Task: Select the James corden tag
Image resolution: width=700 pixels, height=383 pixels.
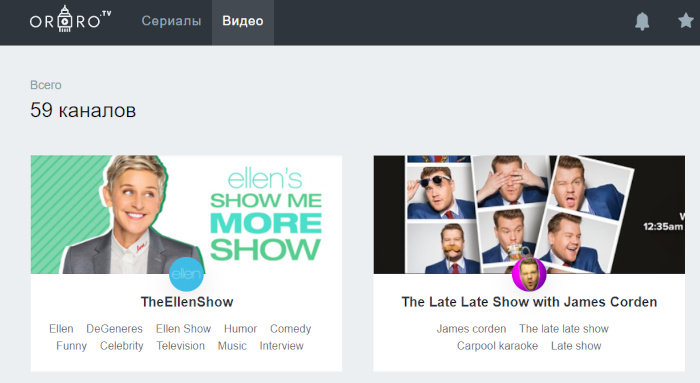Action: click(471, 329)
